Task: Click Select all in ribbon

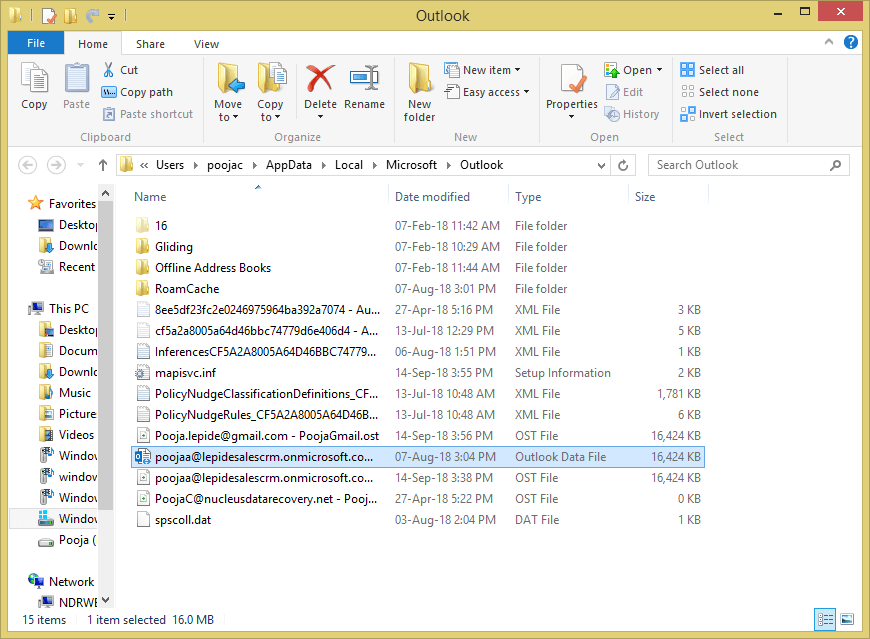Action: click(712, 70)
